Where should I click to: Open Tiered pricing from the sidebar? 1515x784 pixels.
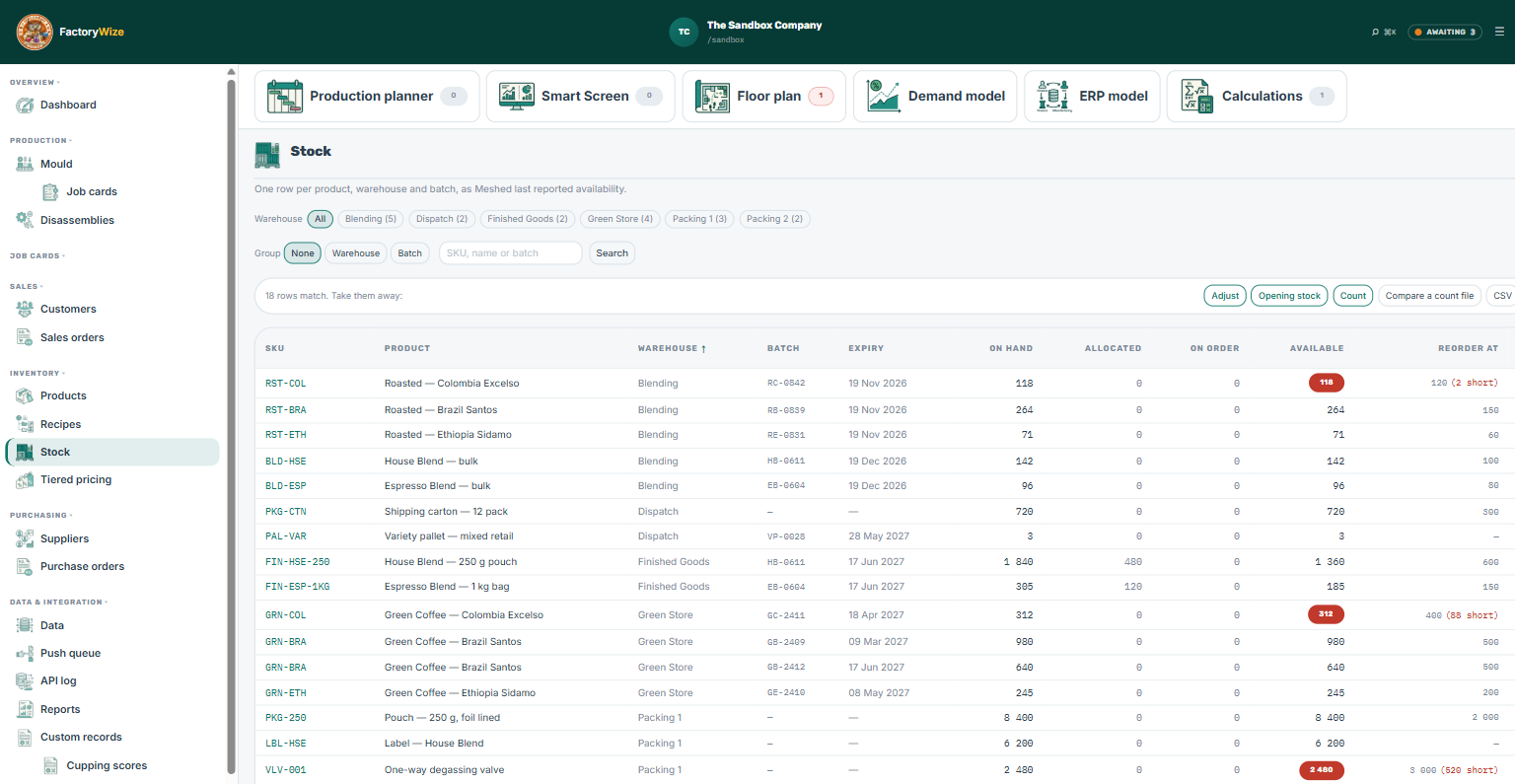[112, 479]
